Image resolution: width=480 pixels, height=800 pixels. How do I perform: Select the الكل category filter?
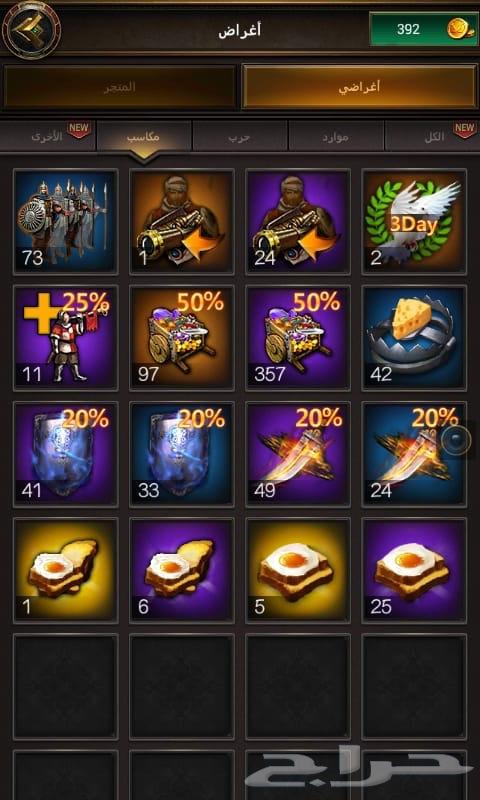tap(432, 136)
